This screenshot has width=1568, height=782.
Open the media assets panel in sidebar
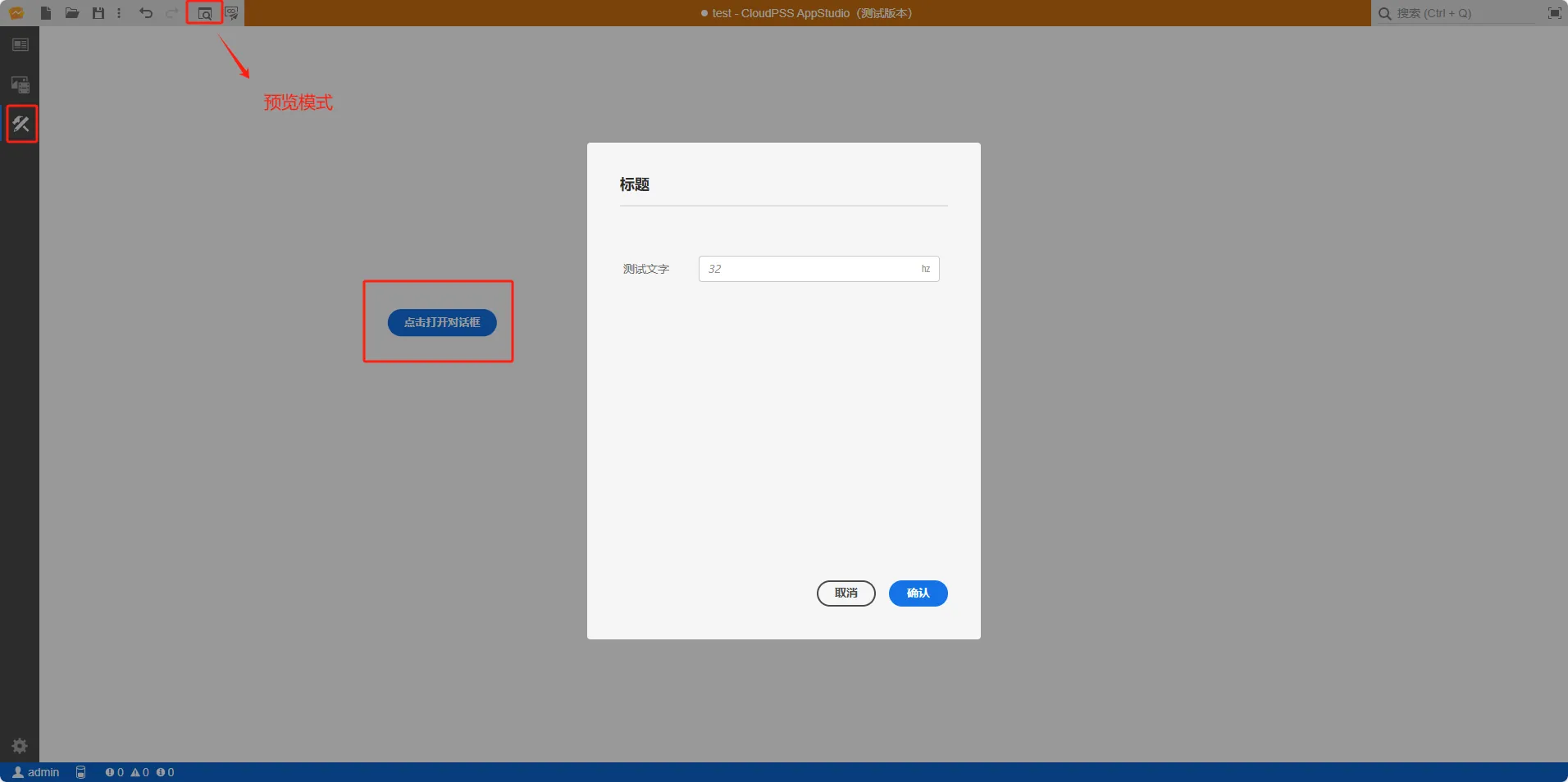(21, 84)
